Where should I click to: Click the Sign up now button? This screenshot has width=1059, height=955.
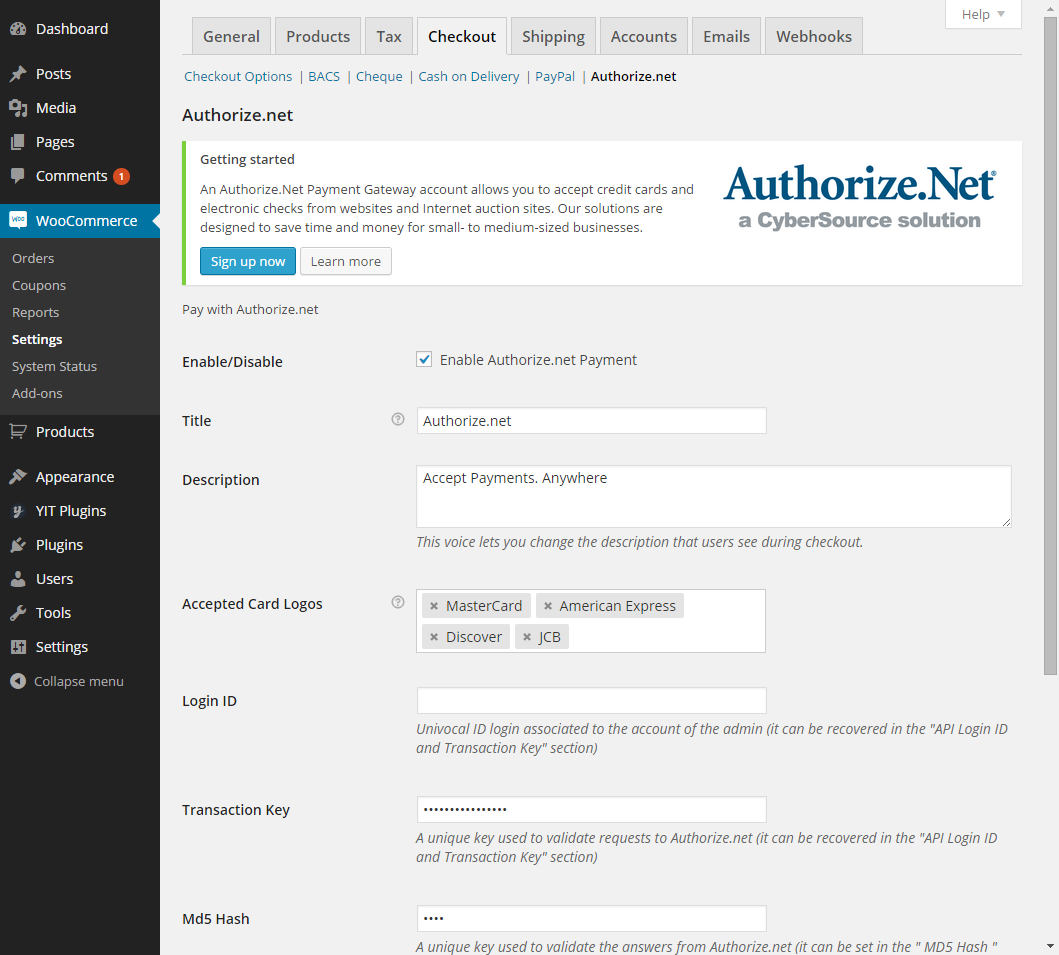pos(248,261)
